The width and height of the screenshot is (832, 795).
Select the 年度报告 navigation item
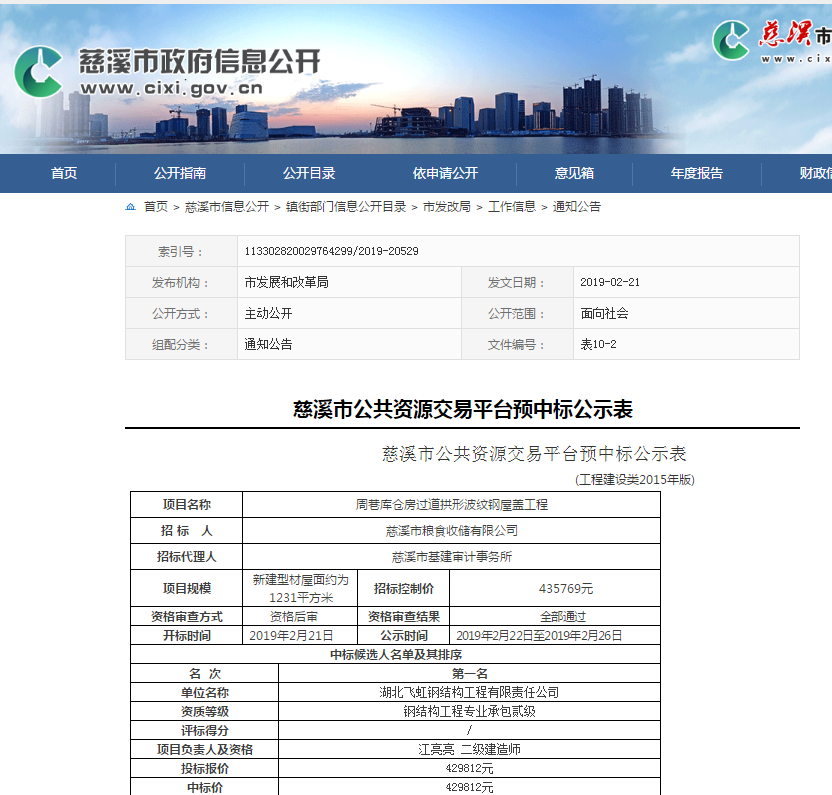pyautogui.click(x=696, y=173)
